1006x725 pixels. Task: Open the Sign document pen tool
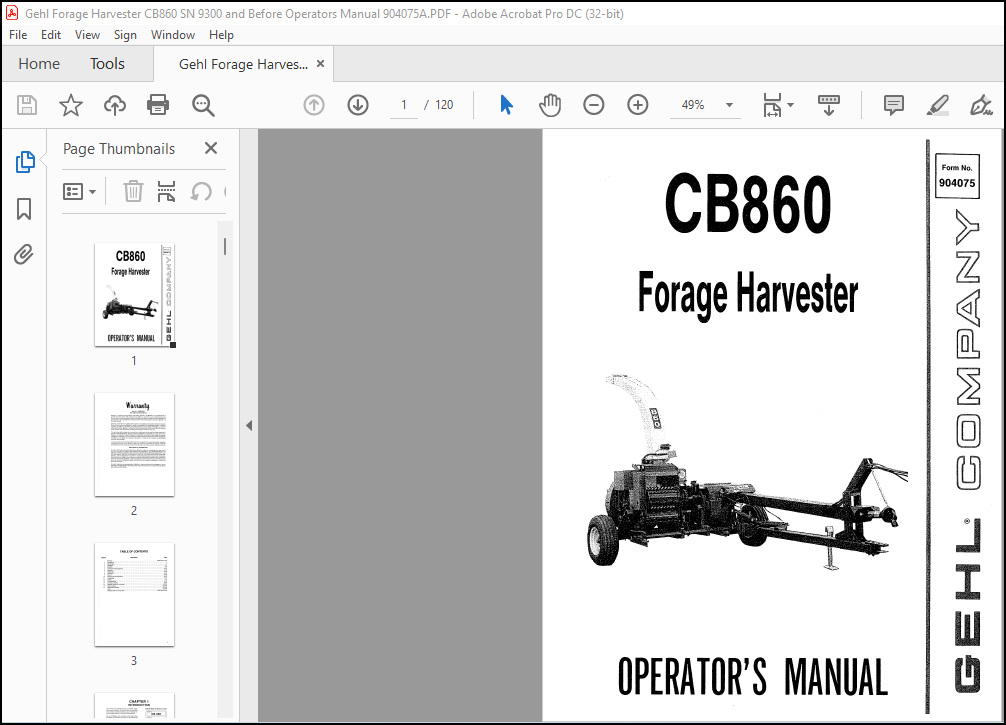980,105
